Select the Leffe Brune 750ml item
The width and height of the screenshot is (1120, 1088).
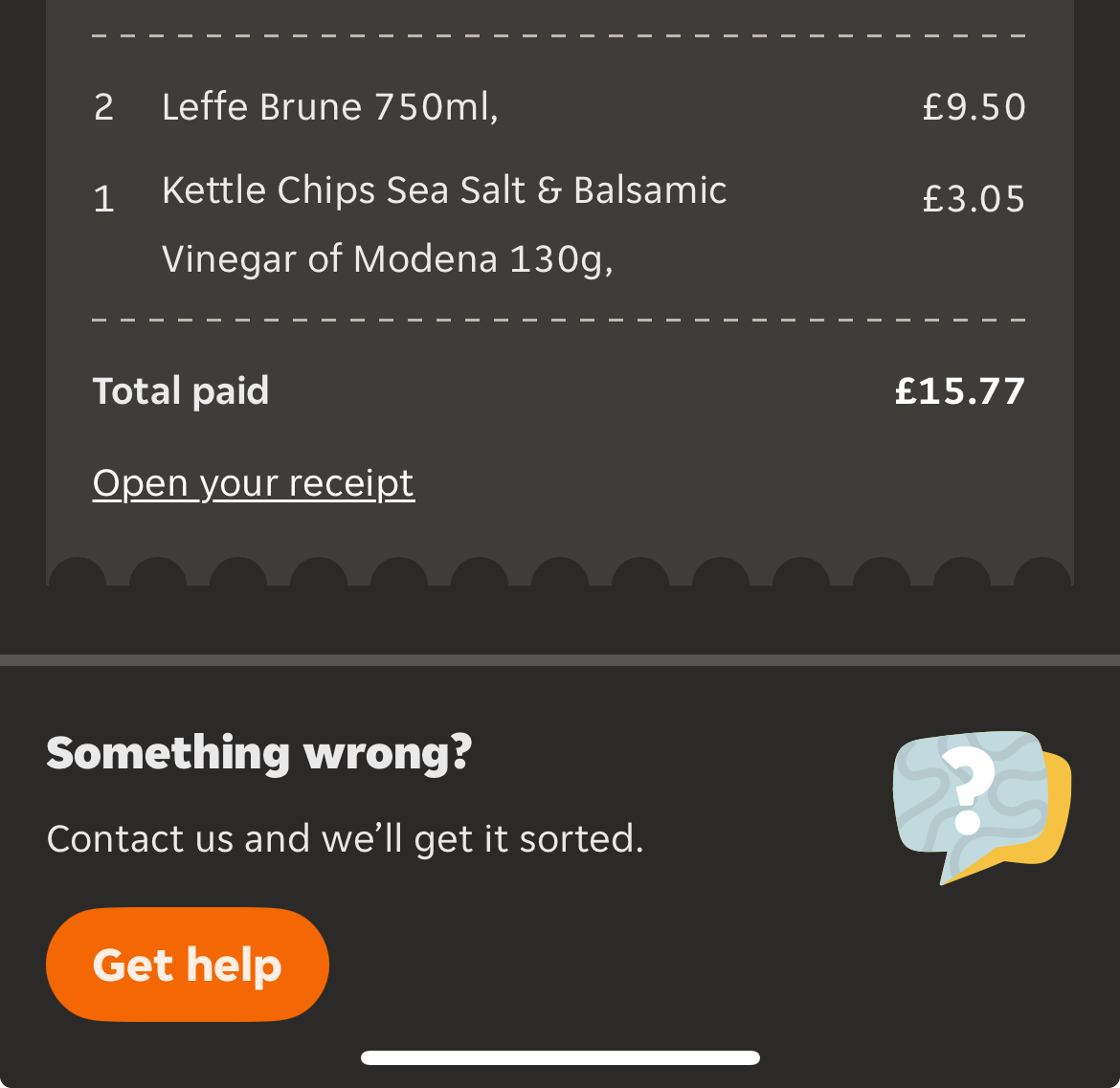pyautogui.click(x=330, y=107)
